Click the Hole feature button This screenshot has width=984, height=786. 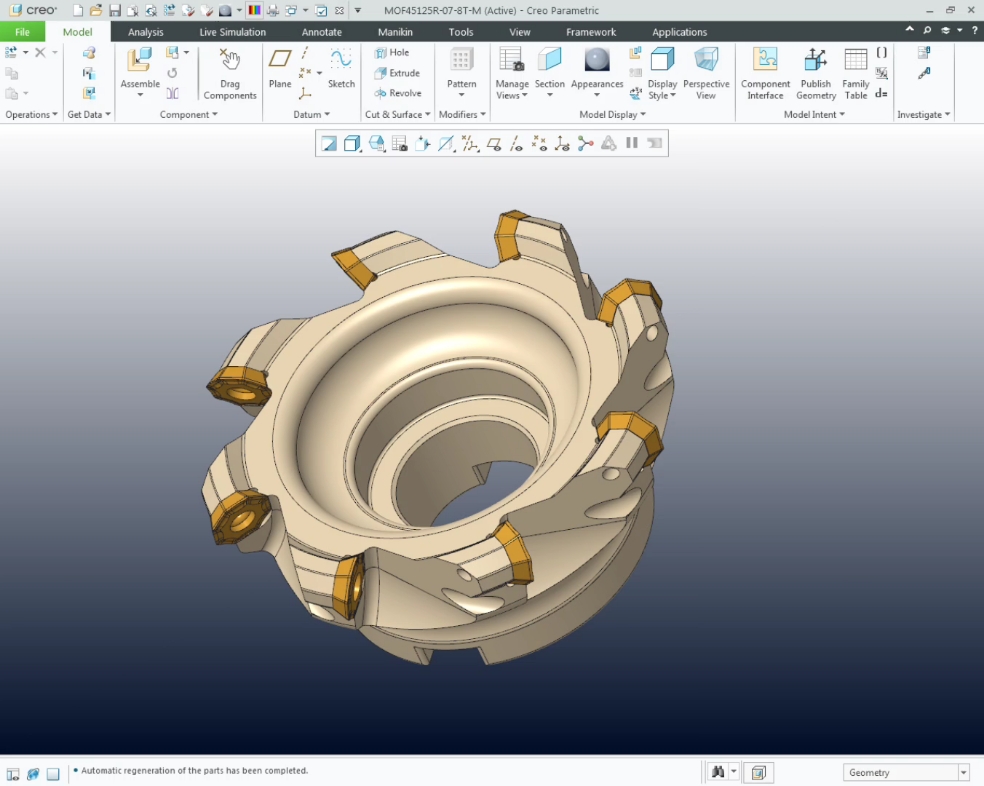point(393,53)
